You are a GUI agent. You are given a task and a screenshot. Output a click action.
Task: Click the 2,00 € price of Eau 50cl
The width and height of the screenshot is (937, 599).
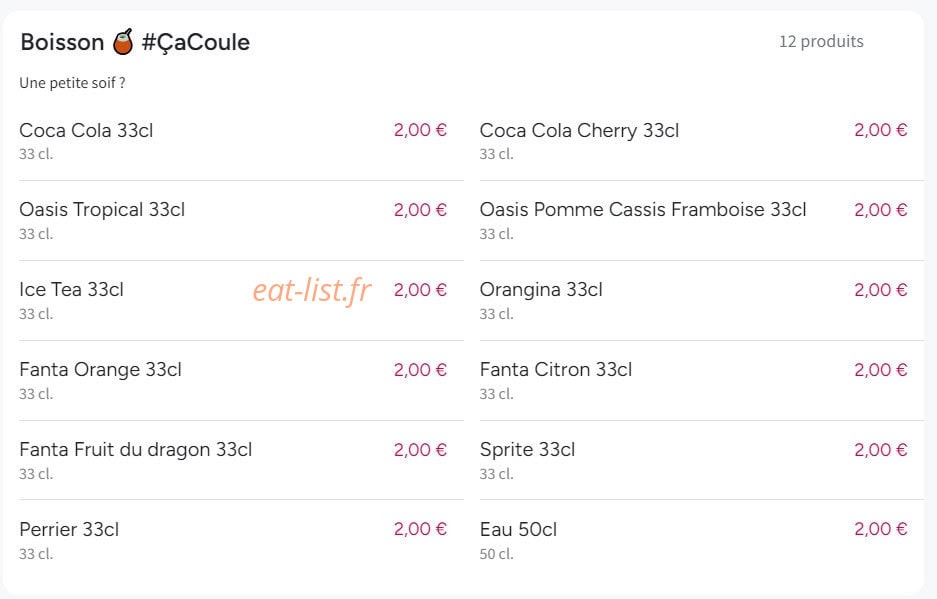[x=881, y=528]
